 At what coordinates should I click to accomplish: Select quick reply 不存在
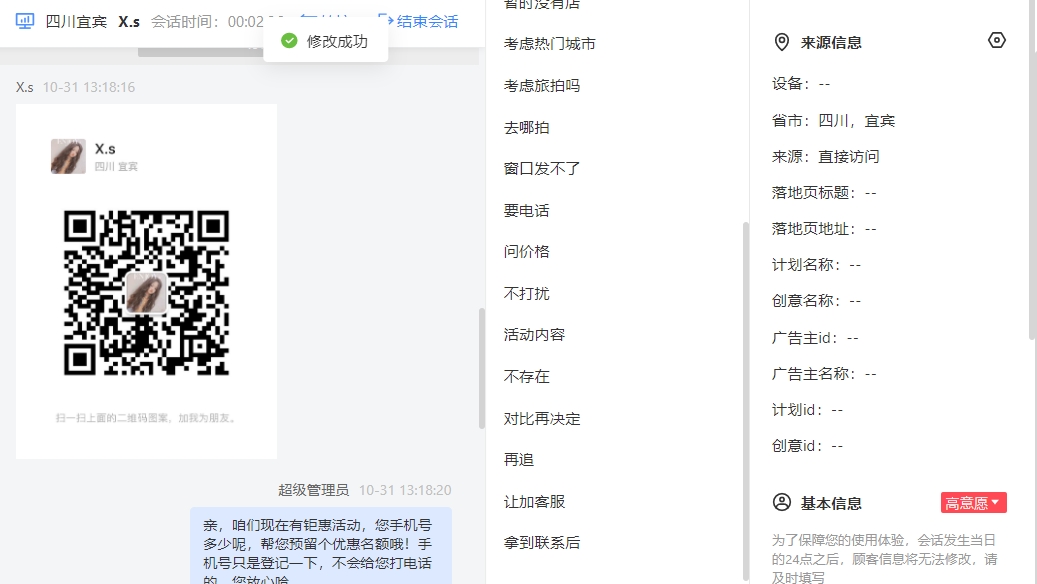[x=526, y=376]
